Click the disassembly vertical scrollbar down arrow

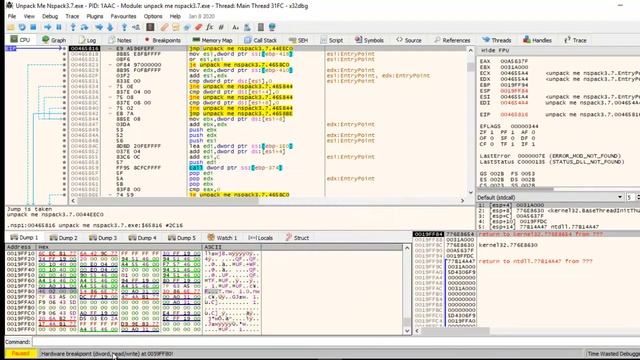pyautogui.click(x=470, y=192)
